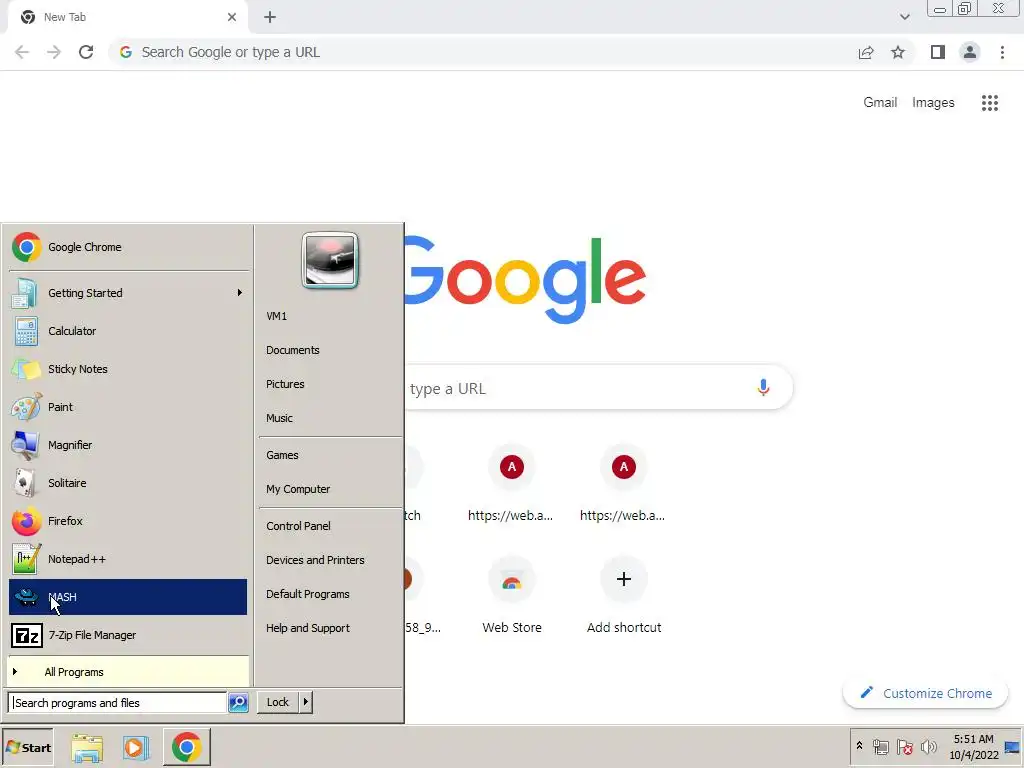Screen dimensions: 1024x768
Task: Share this page icon in address bar
Action: coord(866,52)
